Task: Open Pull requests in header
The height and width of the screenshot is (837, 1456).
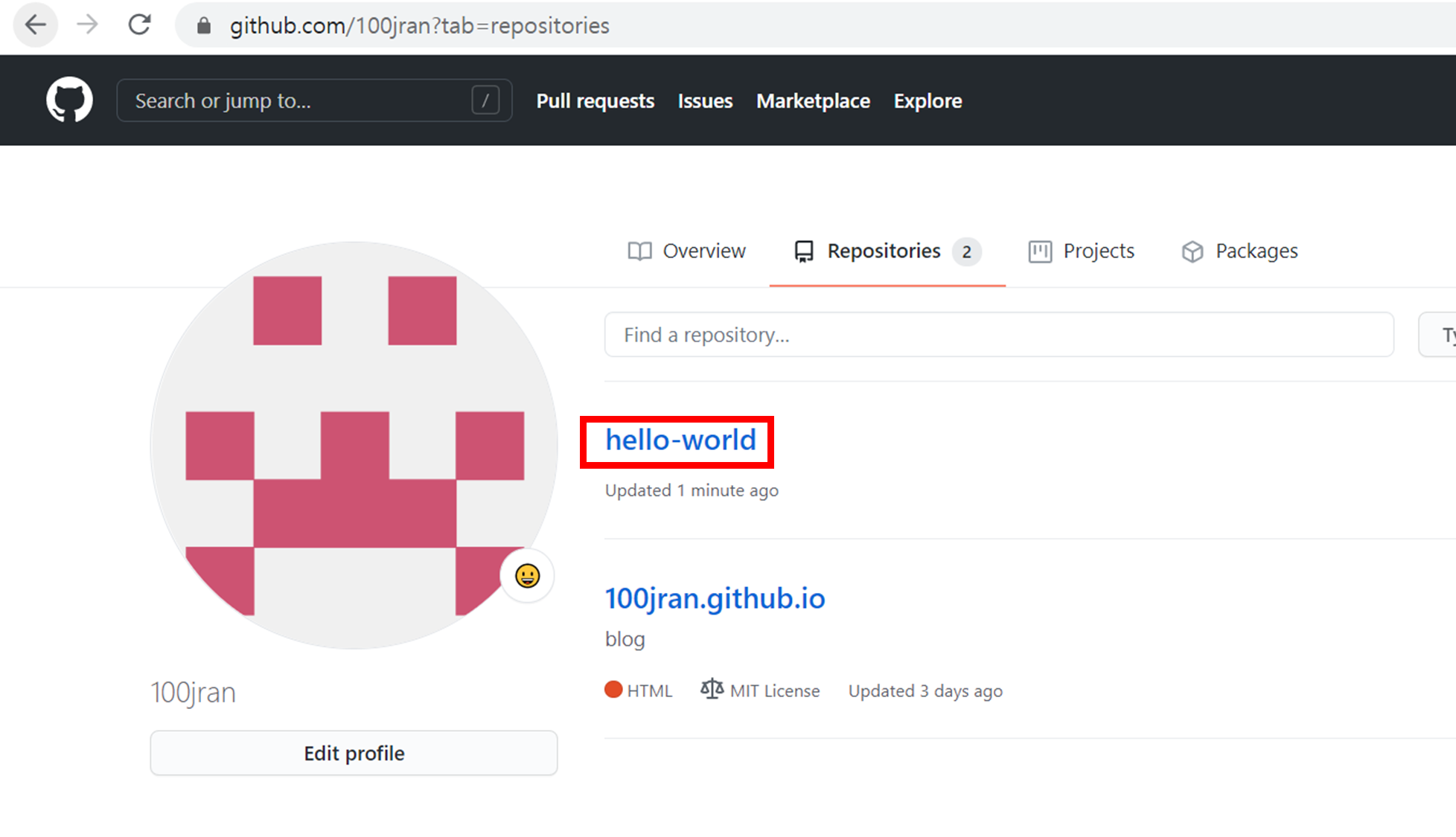Action: [x=595, y=101]
